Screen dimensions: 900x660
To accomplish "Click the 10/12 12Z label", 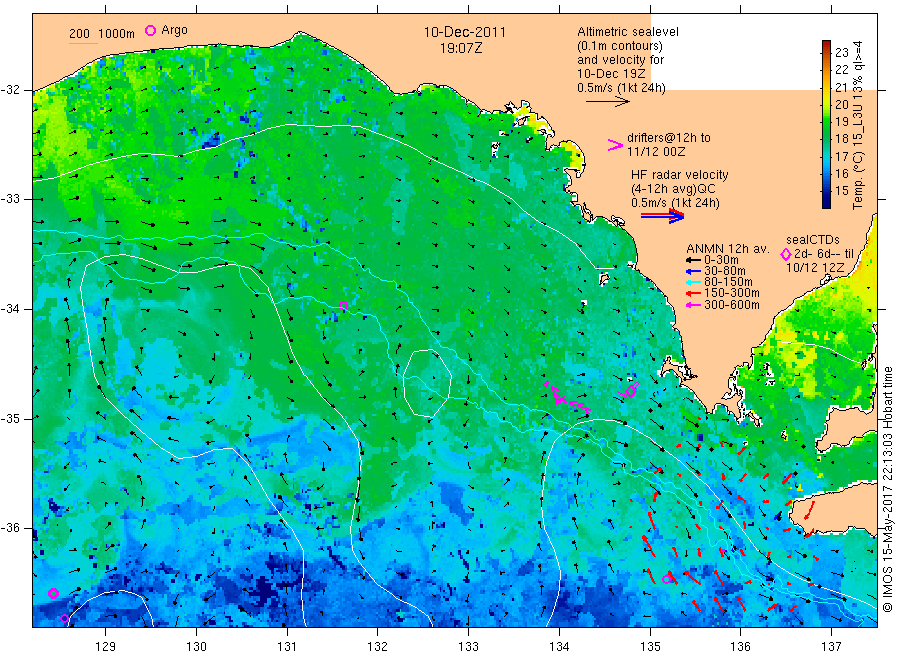I will pos(814,268).
